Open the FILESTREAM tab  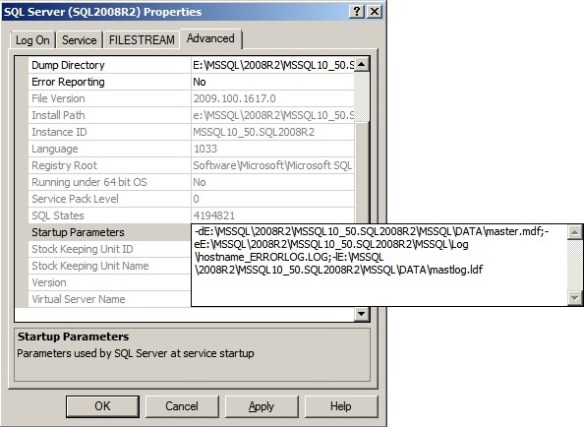point(142,40)
